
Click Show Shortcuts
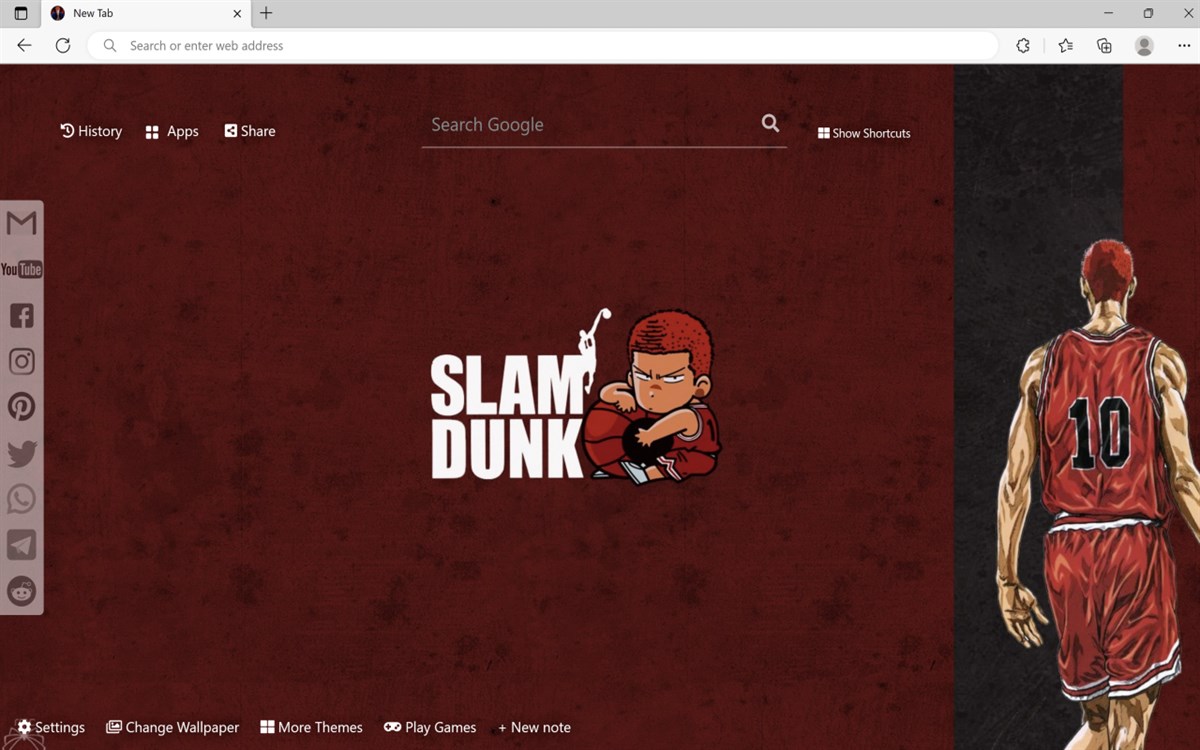864,133
